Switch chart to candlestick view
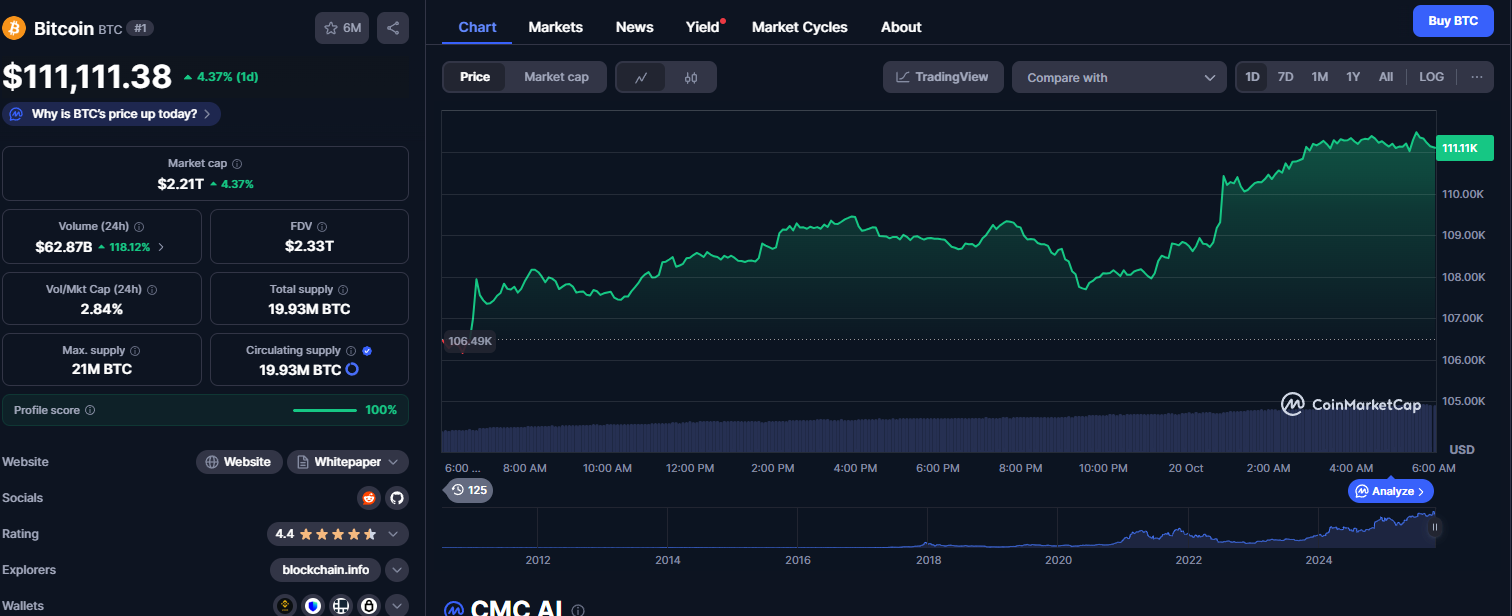1512x616 pixels. coord(691,77)
